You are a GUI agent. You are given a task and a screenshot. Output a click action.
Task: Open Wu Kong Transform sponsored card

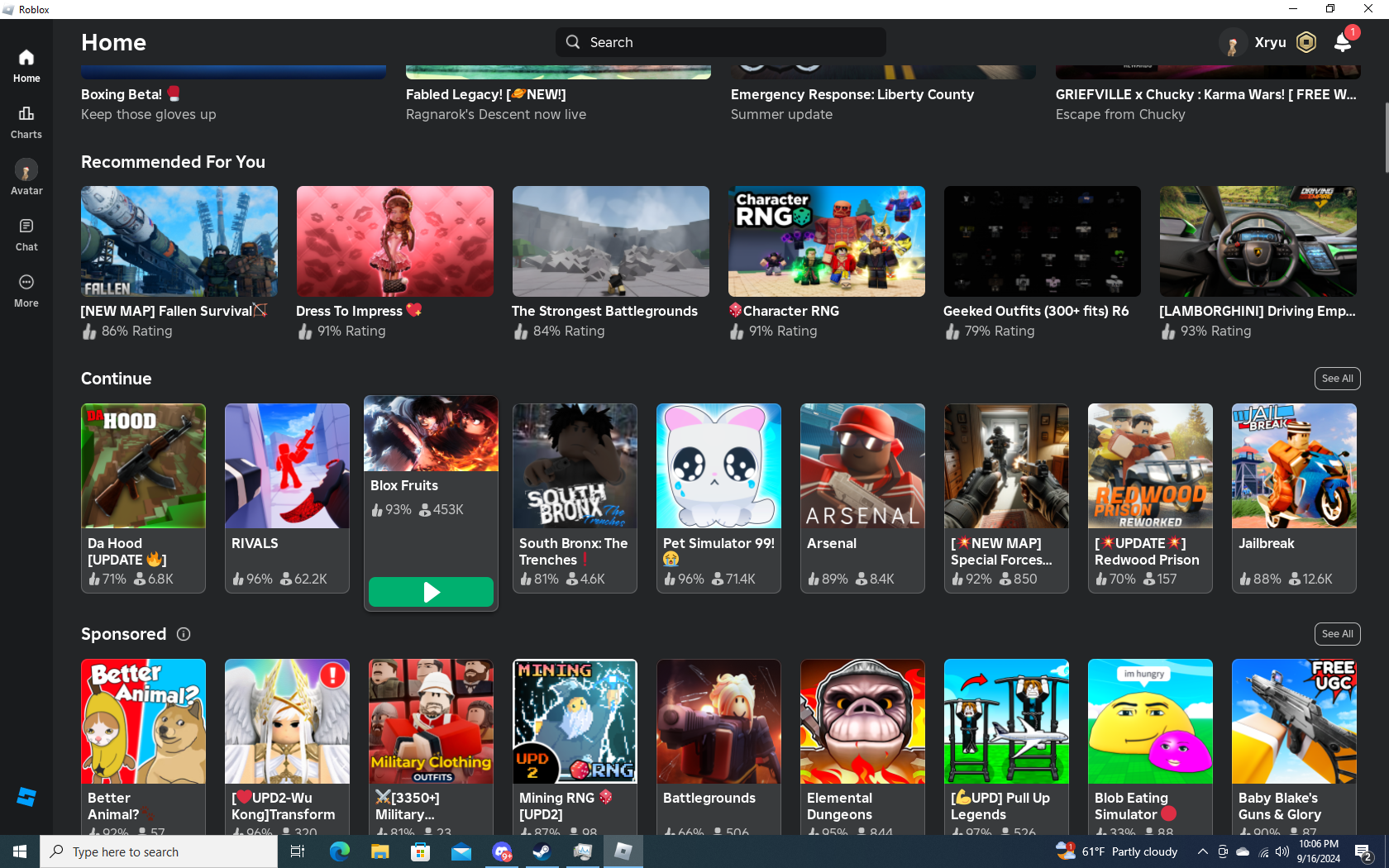(x=287, y=746)
